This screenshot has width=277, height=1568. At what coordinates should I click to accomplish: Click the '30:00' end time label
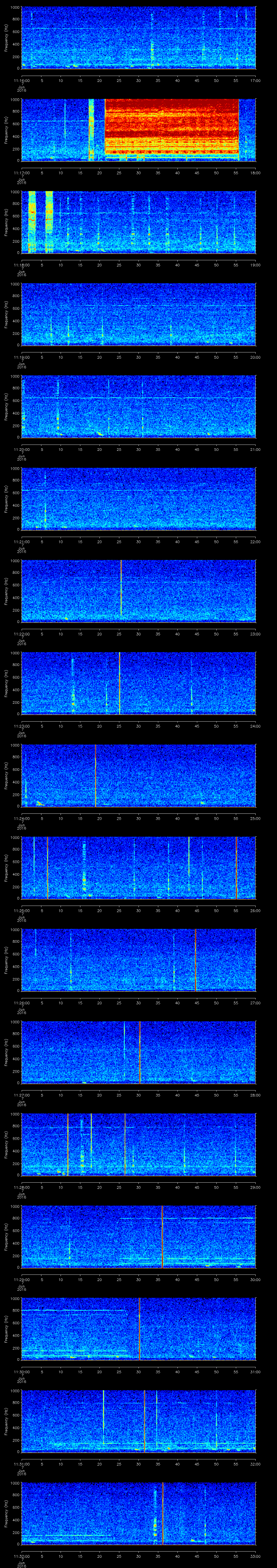pyautogui.click(x=255, y=1279)
